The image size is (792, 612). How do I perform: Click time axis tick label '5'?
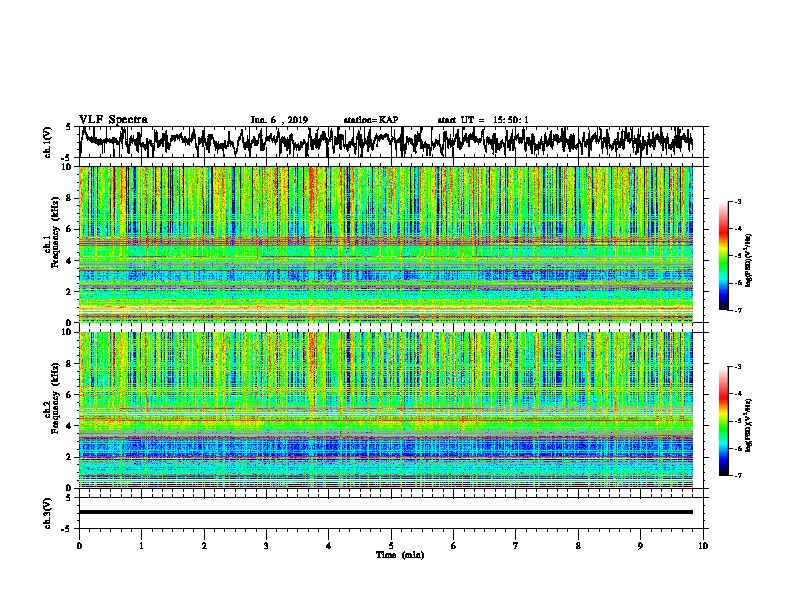click(391, 546)
